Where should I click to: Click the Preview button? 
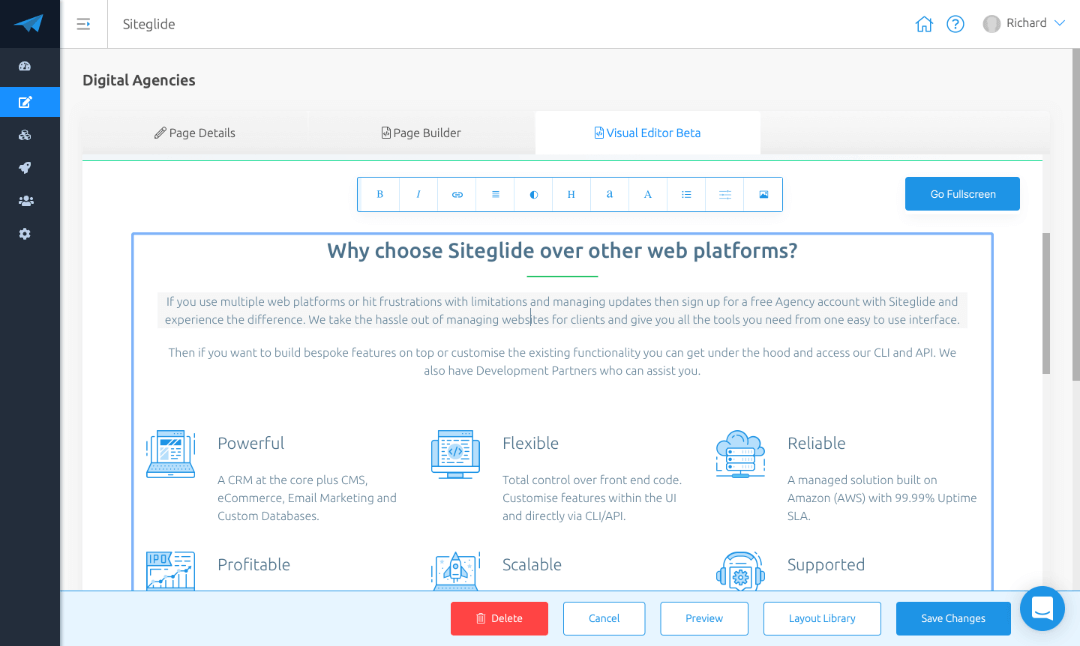pos(704,618)
